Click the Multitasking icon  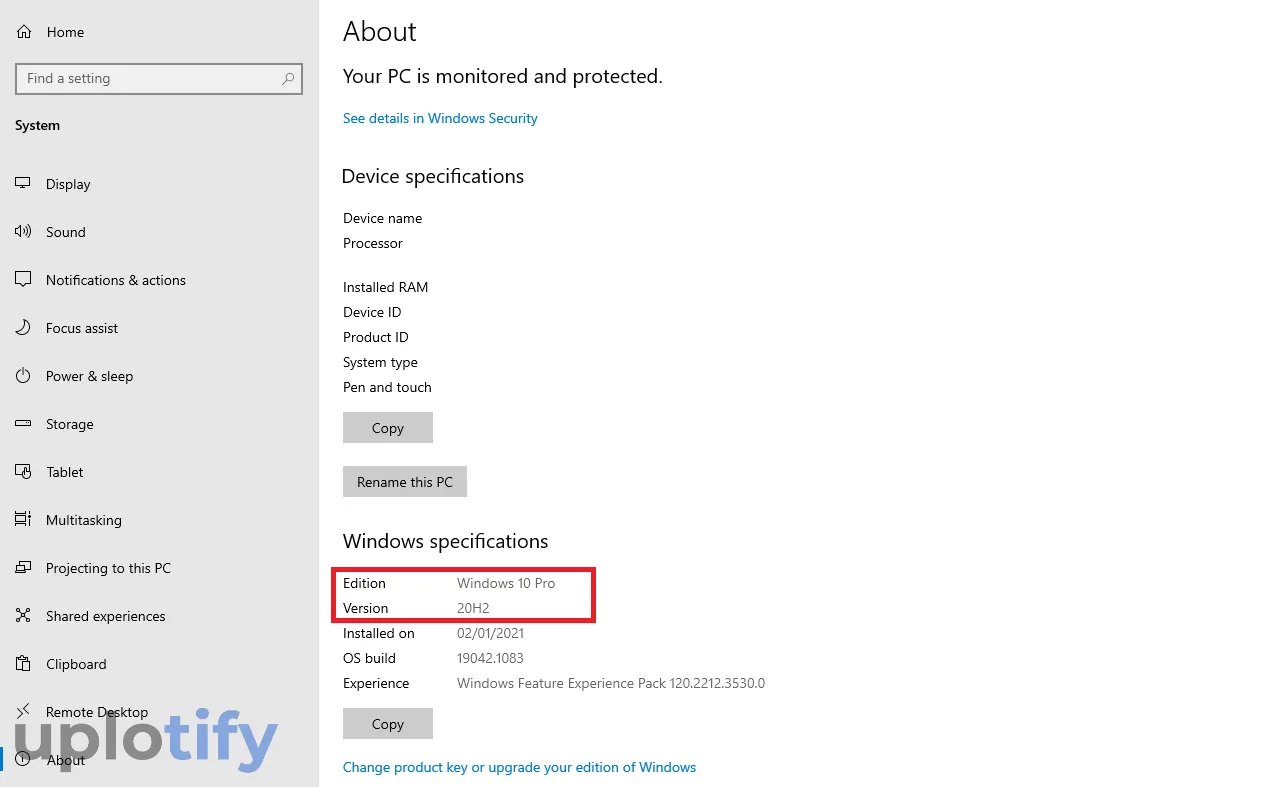23,520
